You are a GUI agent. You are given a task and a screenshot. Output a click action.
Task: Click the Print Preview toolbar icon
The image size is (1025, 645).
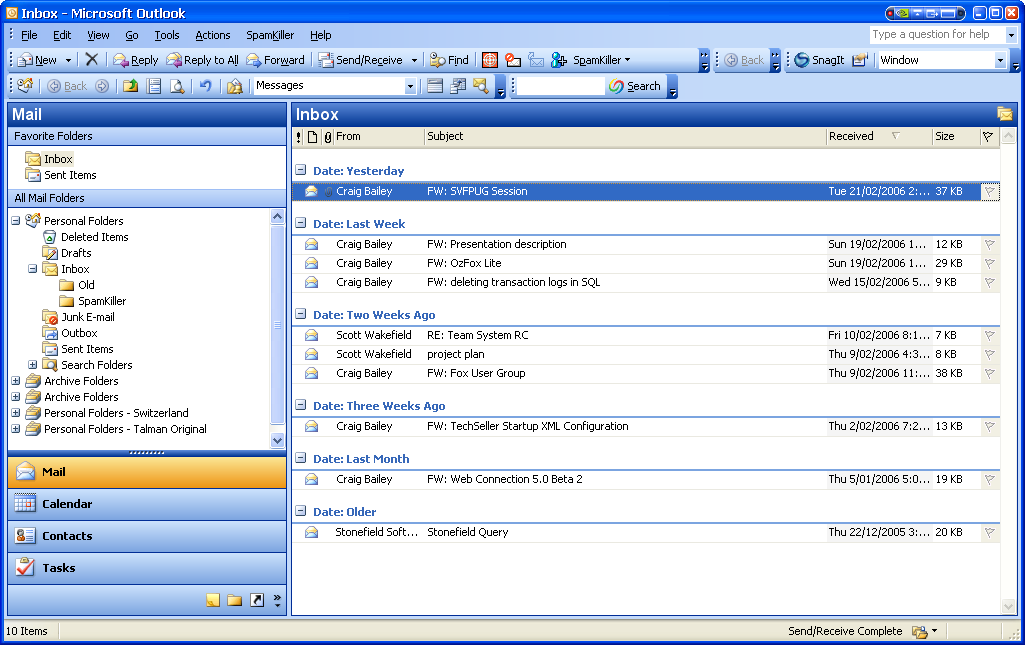pyautogui.click(x=177, y=86)
